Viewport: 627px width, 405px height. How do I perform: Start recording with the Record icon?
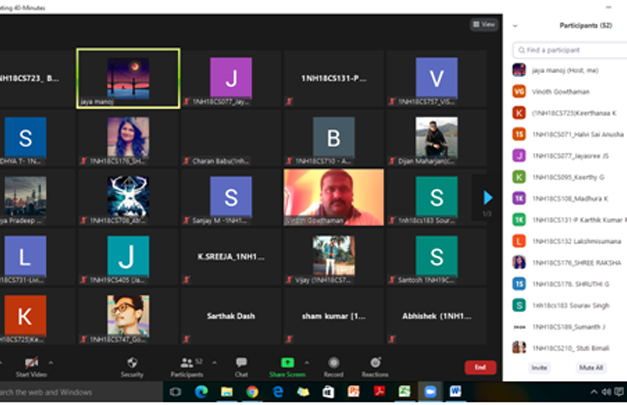(334, 362)
